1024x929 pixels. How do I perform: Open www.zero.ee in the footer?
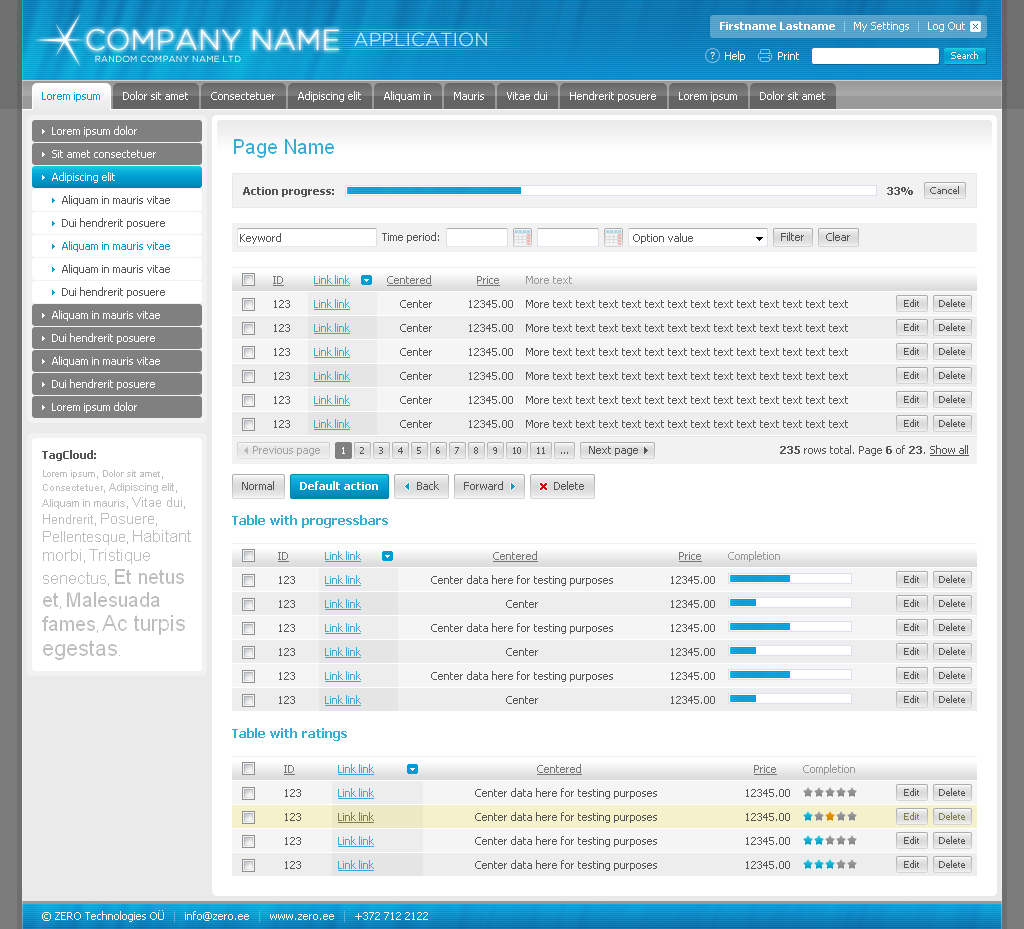(x=302, y=916)
